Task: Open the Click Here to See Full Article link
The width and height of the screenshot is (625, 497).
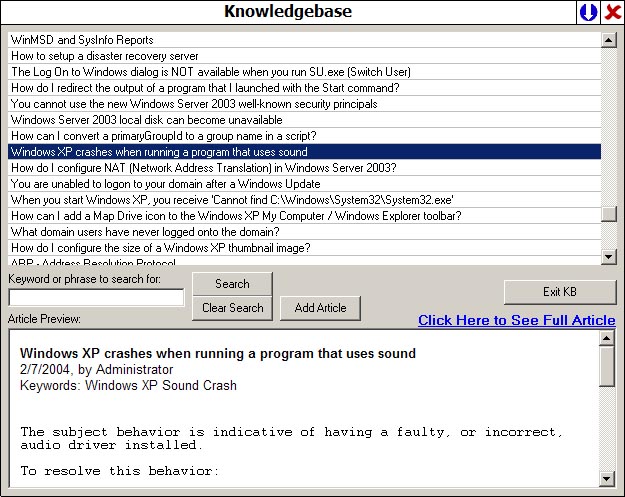Action: pos(517,320)
